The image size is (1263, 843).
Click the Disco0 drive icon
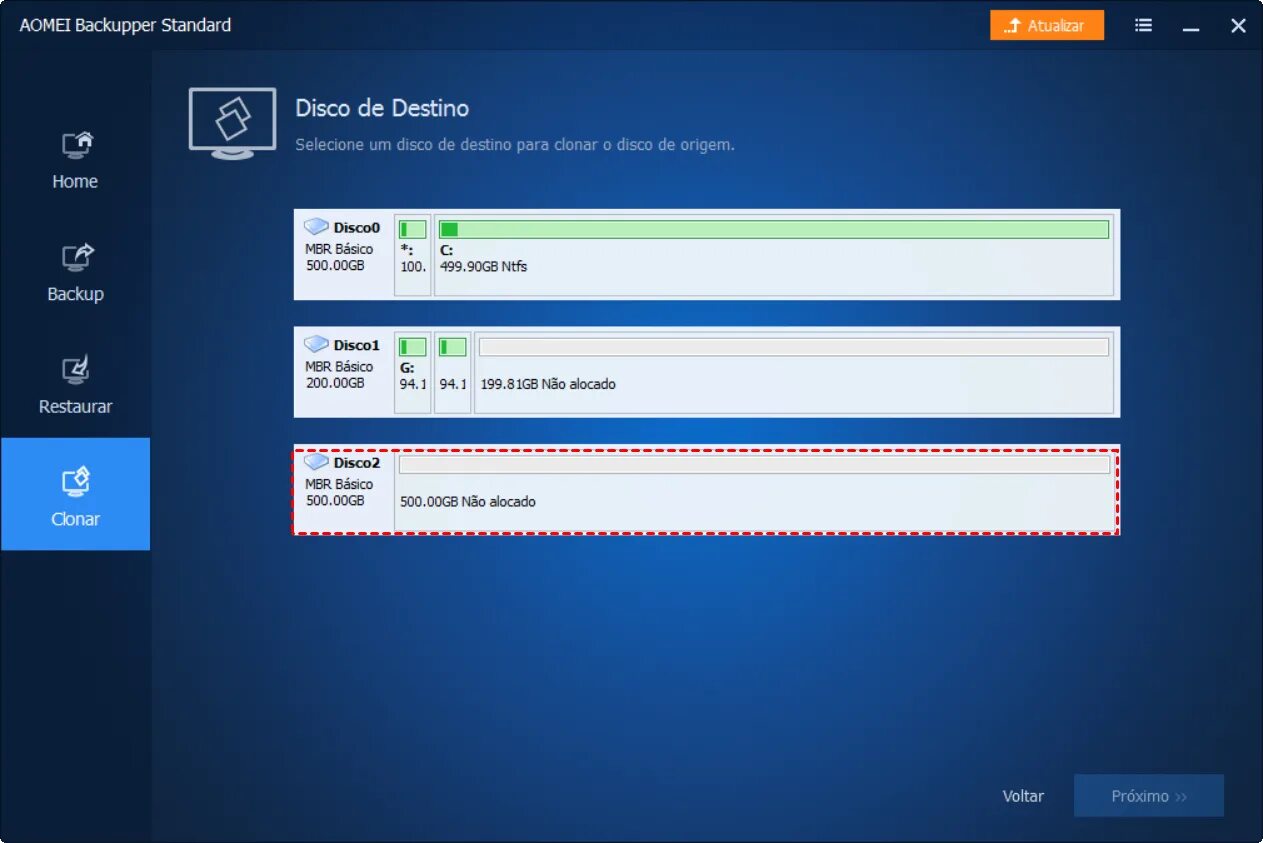[316, 227]
